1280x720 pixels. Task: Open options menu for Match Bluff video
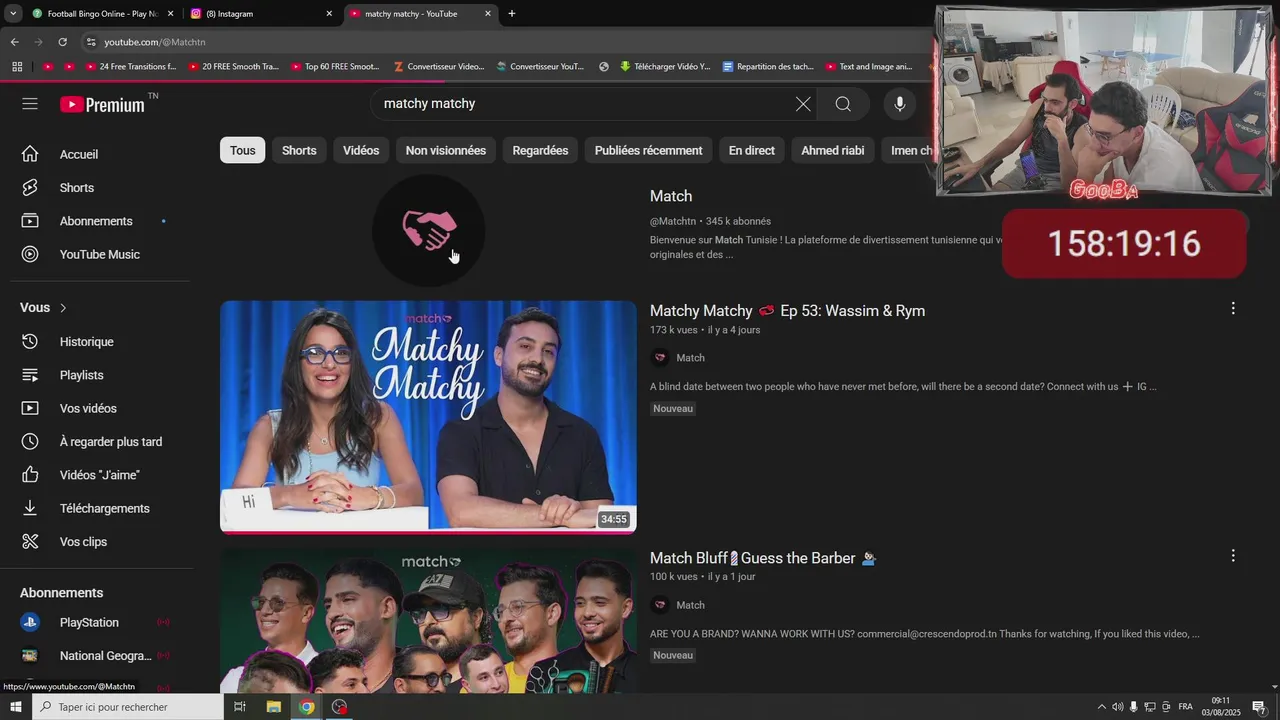1233,556
